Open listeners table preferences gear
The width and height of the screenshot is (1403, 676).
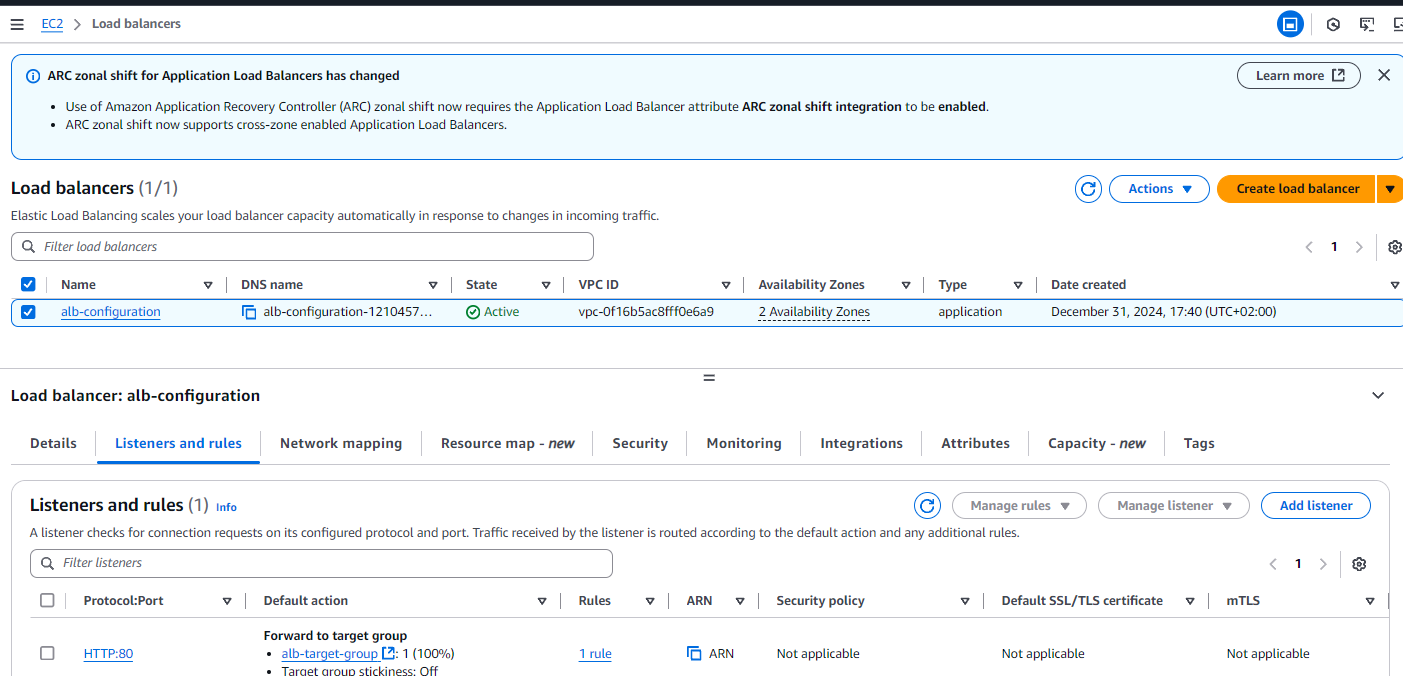click(1358, 564)
